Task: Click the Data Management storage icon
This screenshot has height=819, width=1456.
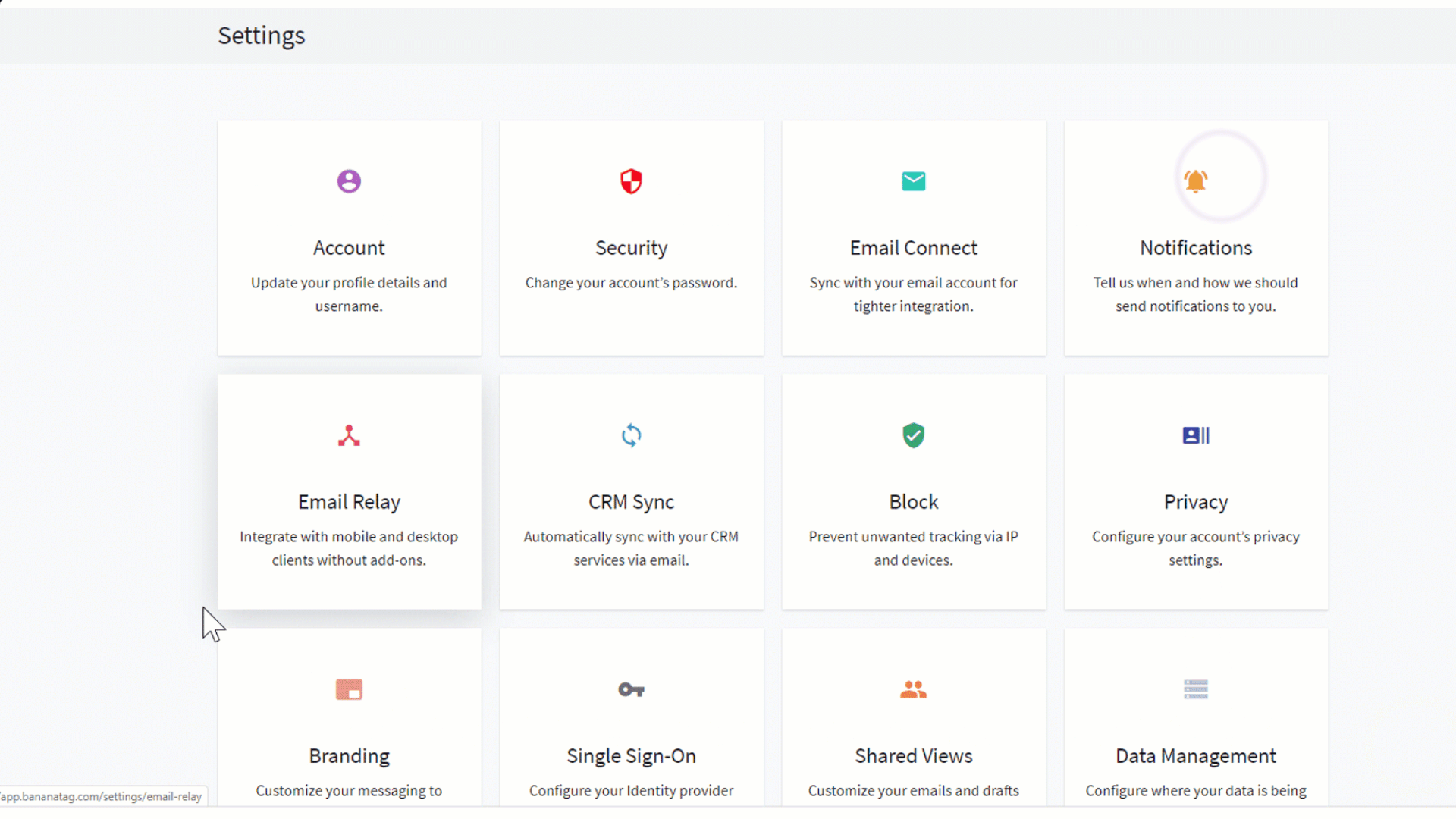Action: point(1195,689)
